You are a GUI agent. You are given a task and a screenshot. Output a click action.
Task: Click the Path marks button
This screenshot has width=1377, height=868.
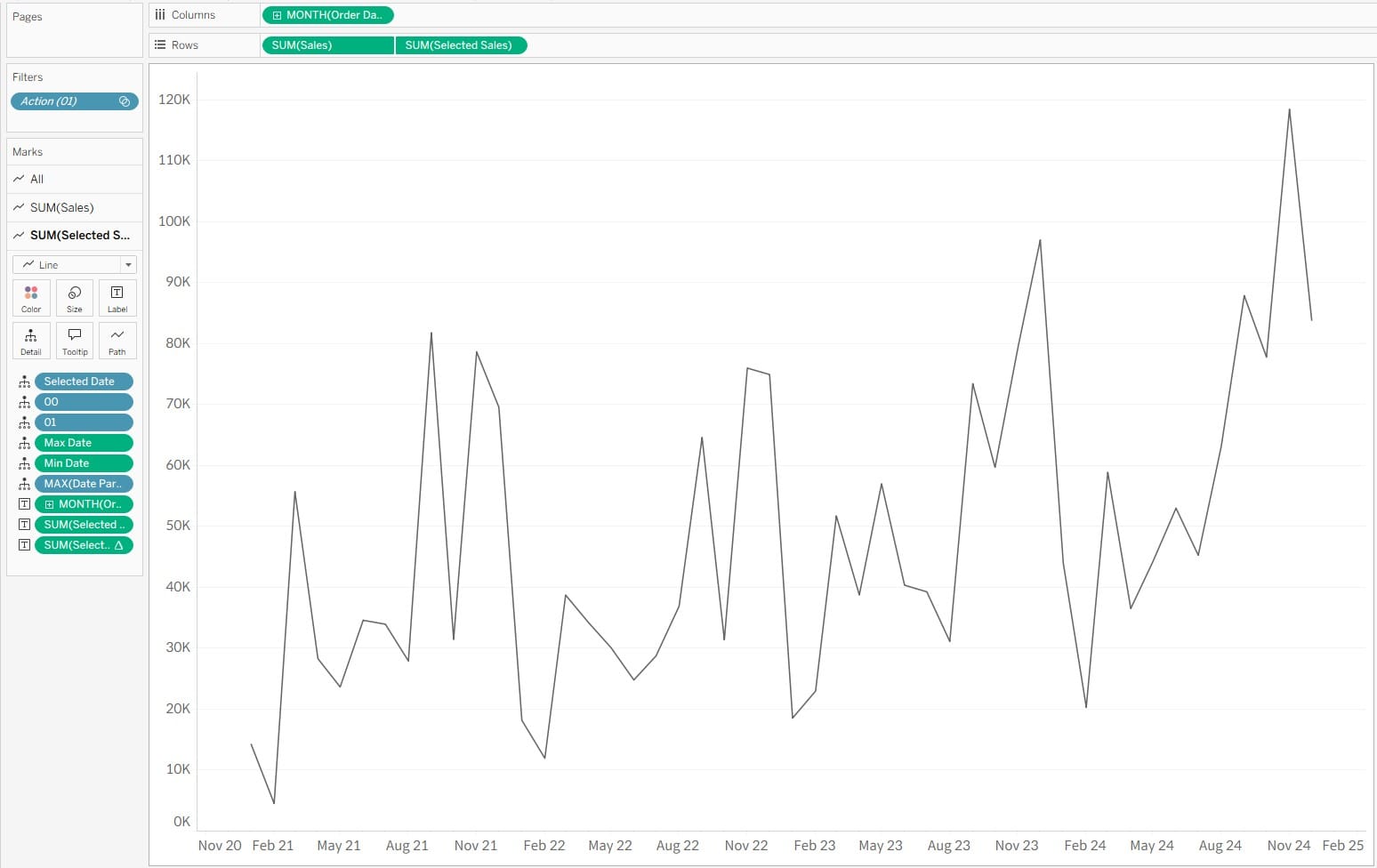(117, 341)
